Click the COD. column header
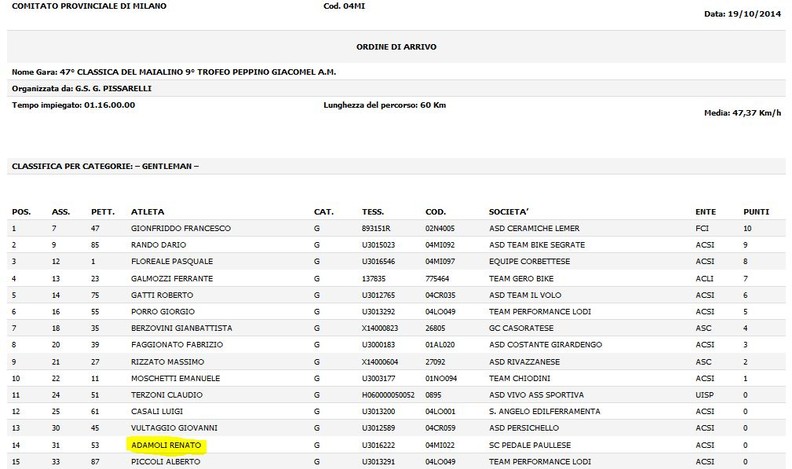 [435, 212]
